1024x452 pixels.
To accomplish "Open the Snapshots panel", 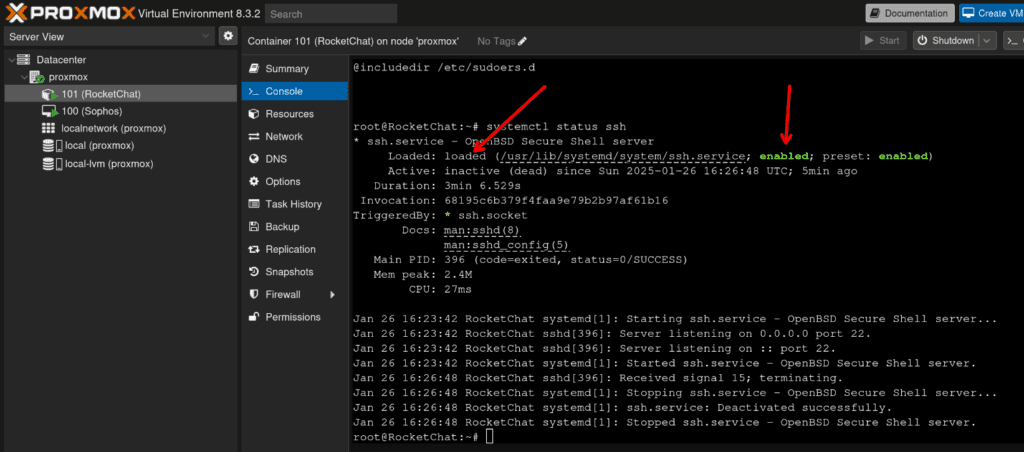I will (x=289, y=272).
